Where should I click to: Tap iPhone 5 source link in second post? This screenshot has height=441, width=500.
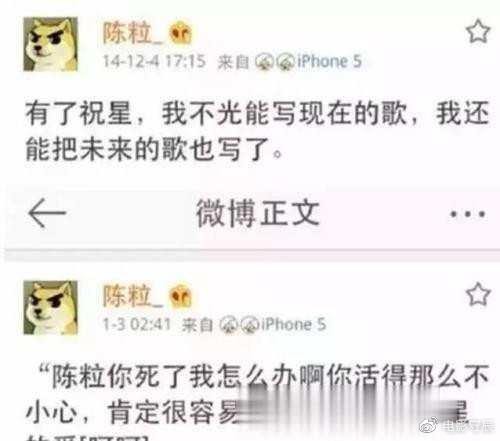(x=294, y=324)
